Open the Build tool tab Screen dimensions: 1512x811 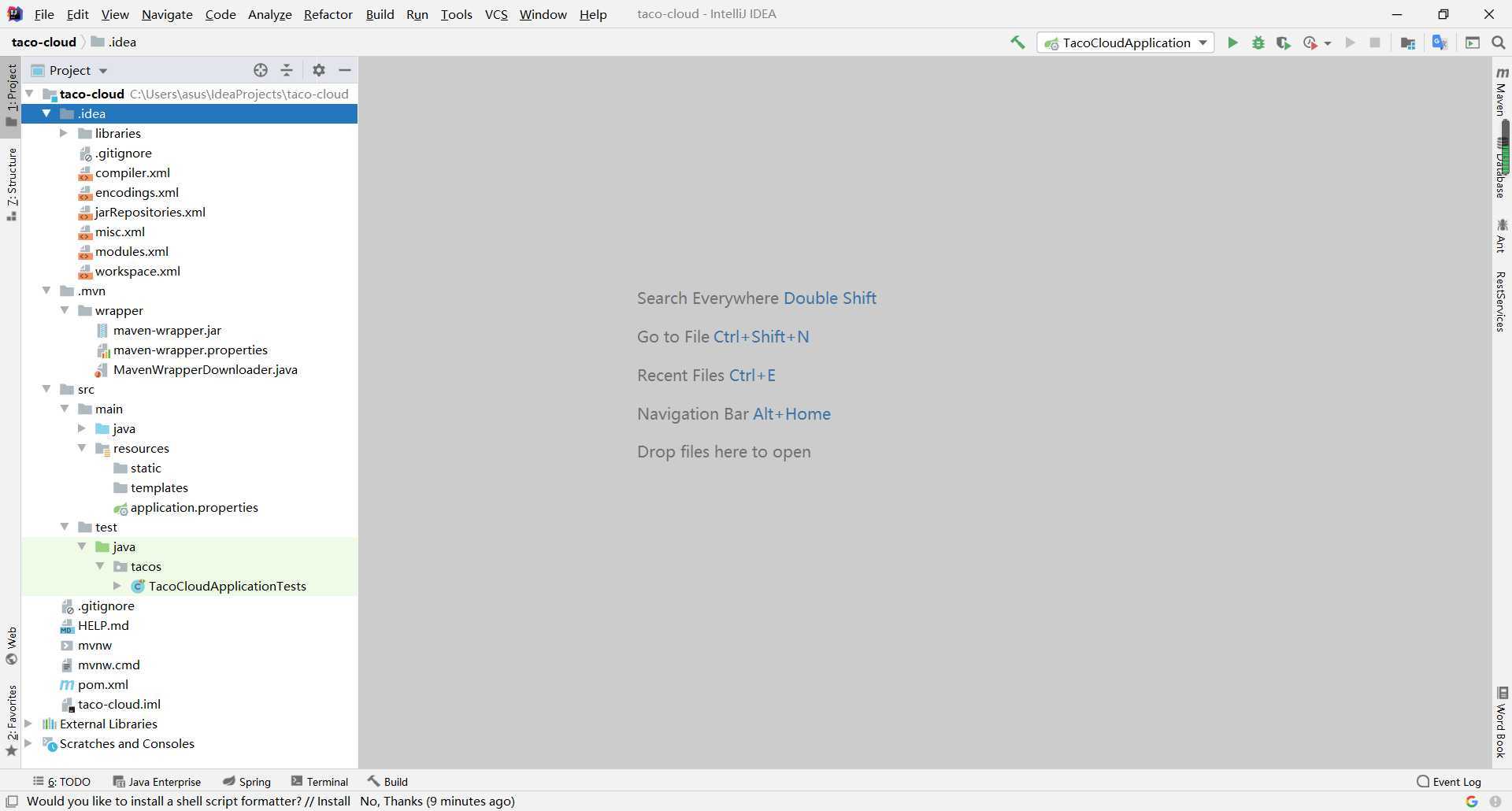coord(387,782)
